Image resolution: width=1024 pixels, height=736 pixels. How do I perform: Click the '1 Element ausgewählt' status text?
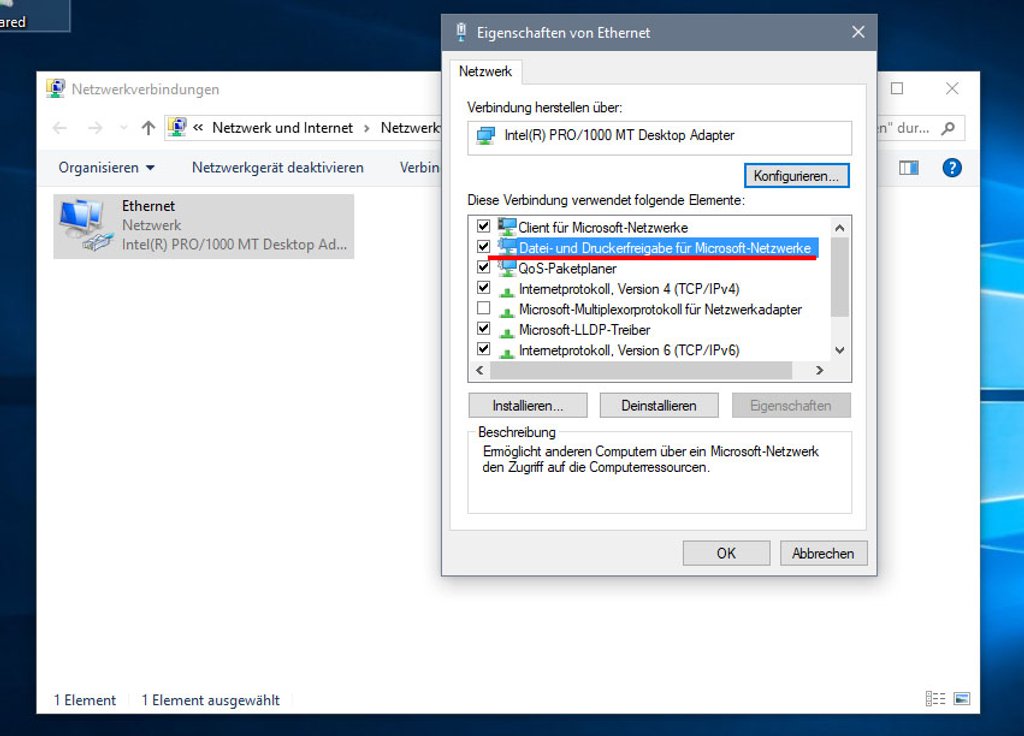pos(210,700)
